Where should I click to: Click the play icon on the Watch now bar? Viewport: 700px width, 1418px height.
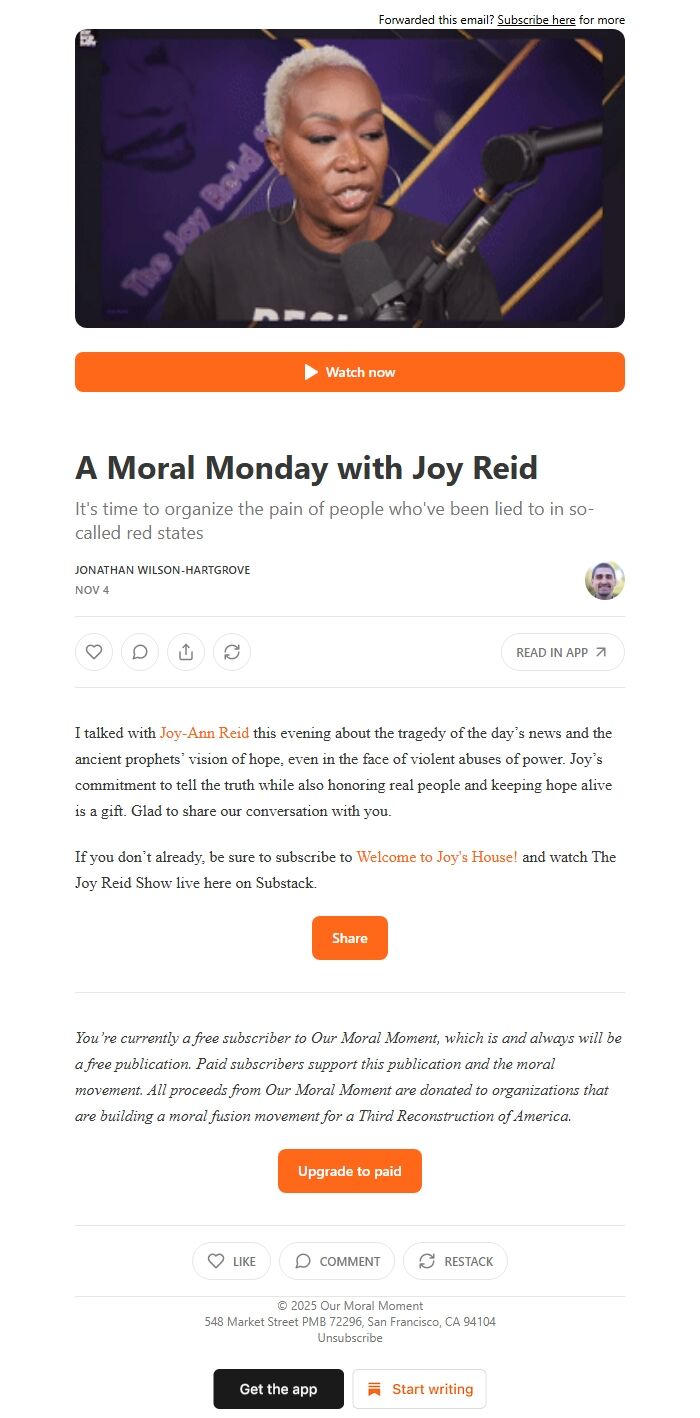click(x=311, y=371)
